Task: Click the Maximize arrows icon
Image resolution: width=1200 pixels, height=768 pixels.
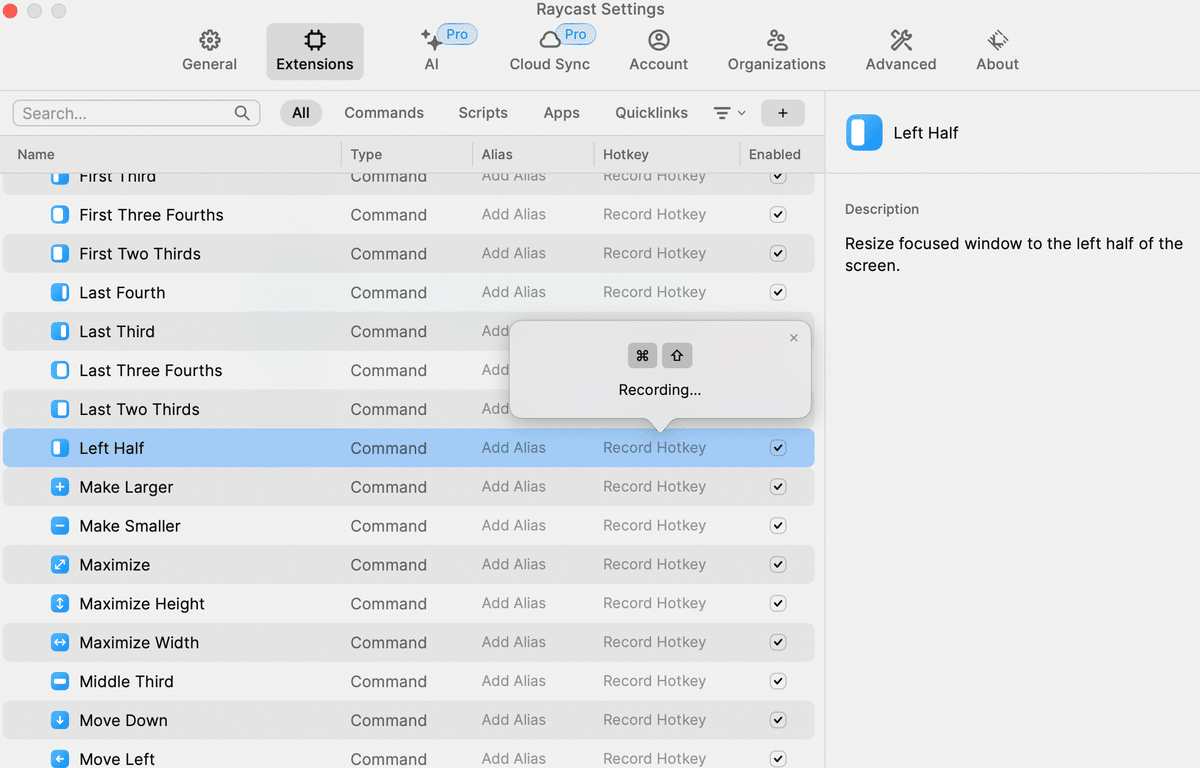Action: click(60, 565)
